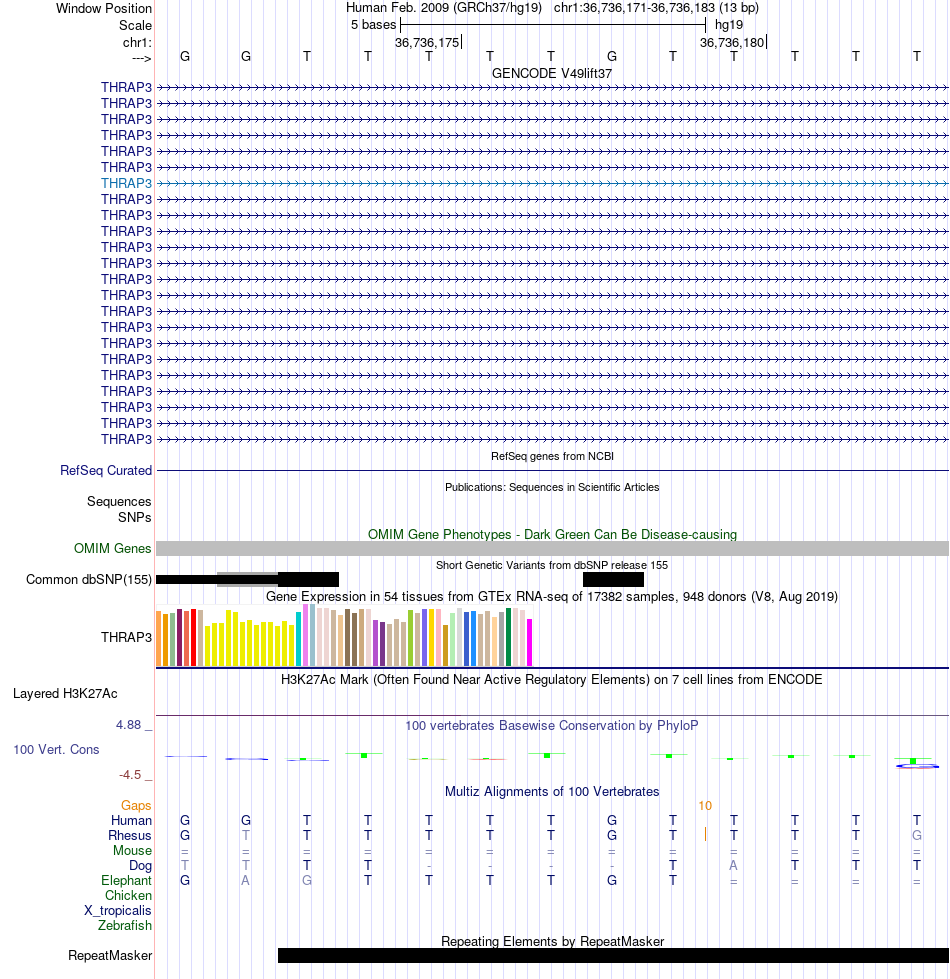Screen dimensions: 950x979
Task: Open H3K27Ac Mark ENCODE track title
Action: point(552,679)
